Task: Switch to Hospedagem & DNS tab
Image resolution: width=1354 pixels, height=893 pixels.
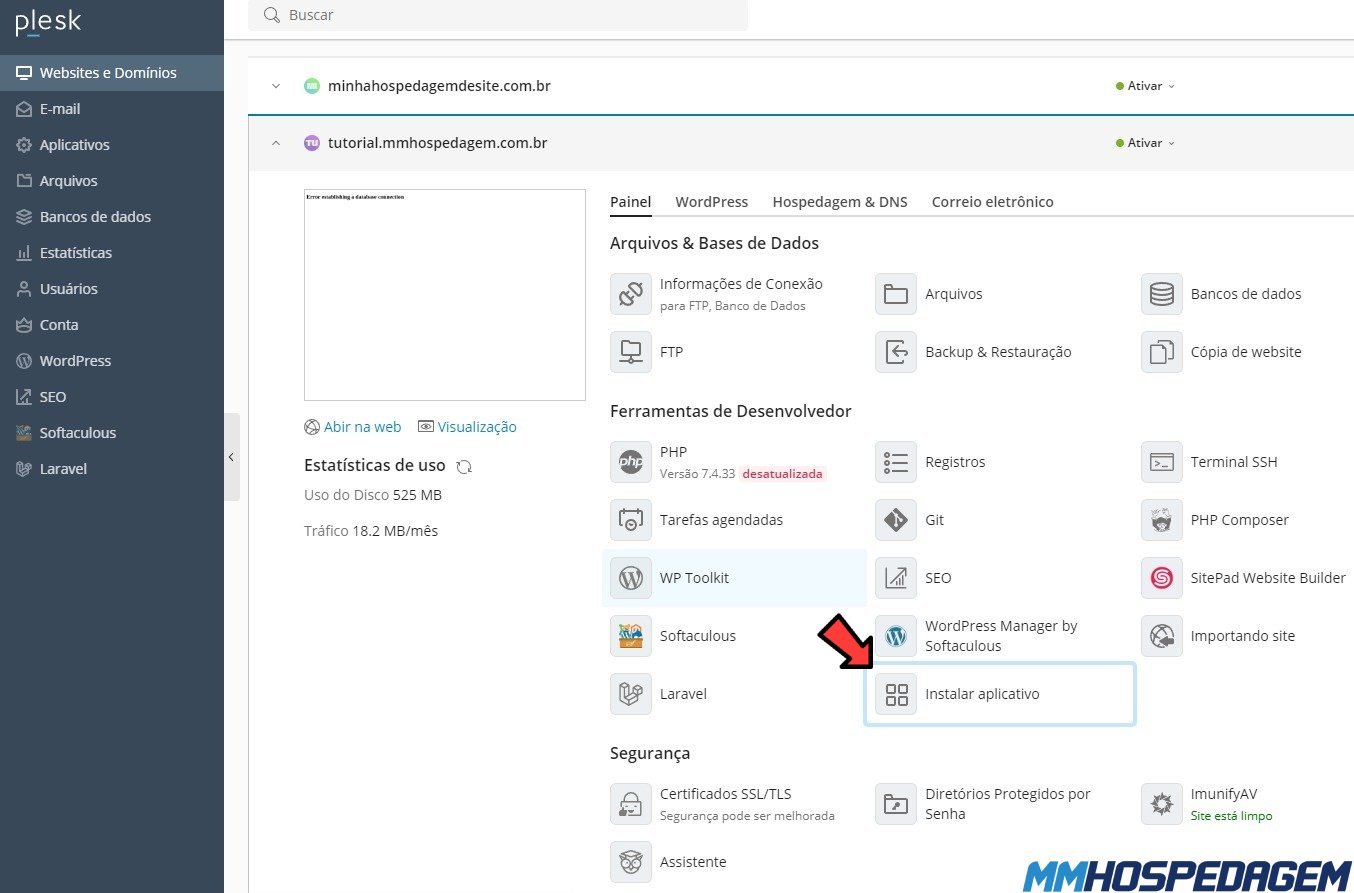Action: click(x=840, y=202)
